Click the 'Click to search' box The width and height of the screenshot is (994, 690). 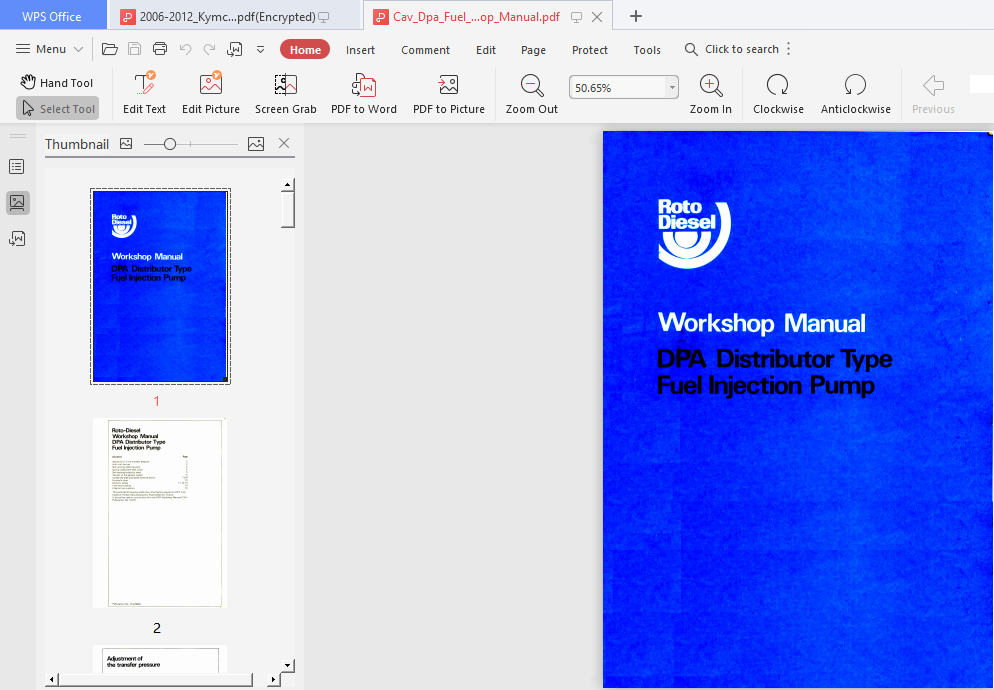pos(732,49)
